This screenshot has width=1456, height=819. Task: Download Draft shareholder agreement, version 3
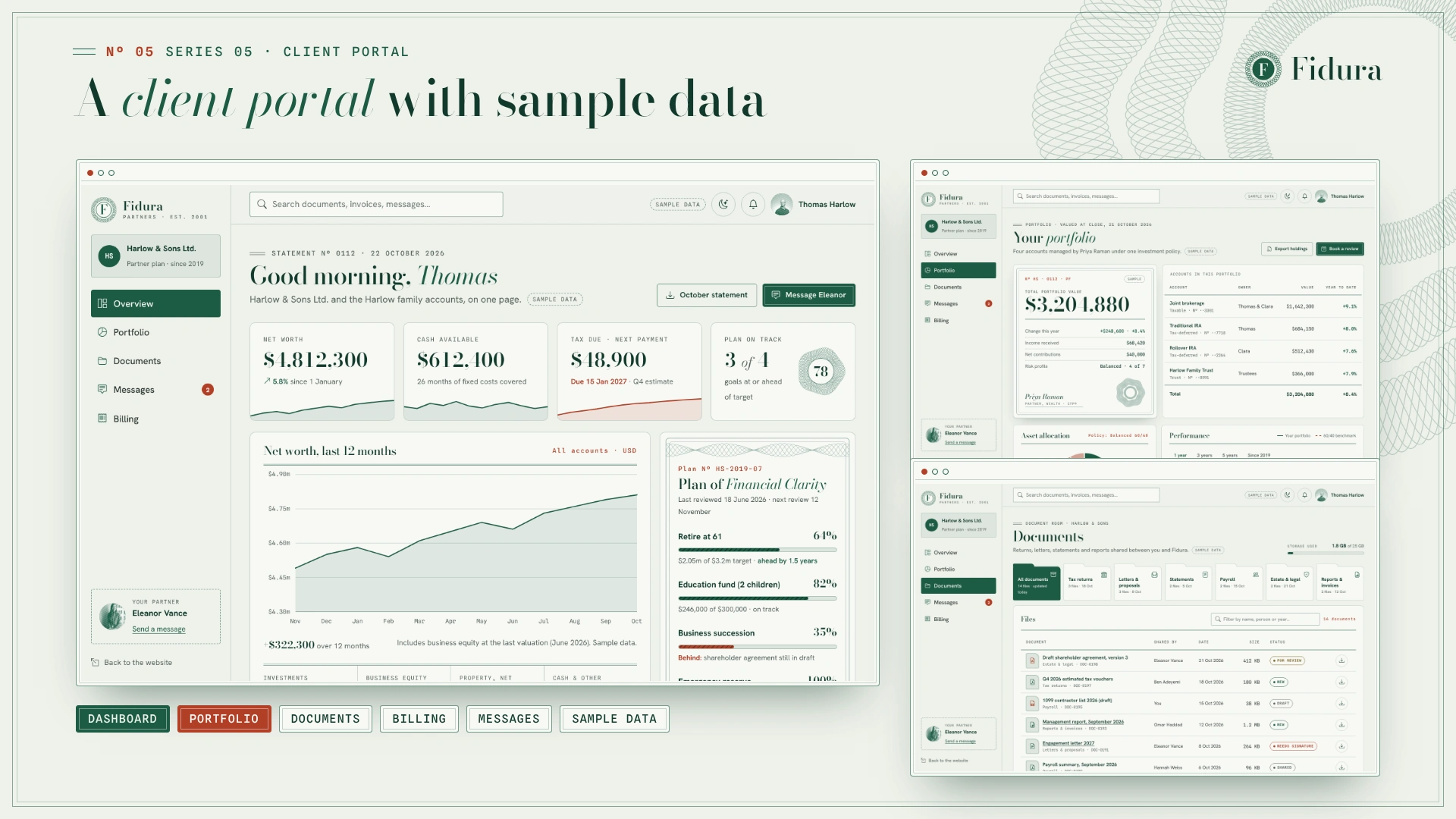tap(1341, 661)
